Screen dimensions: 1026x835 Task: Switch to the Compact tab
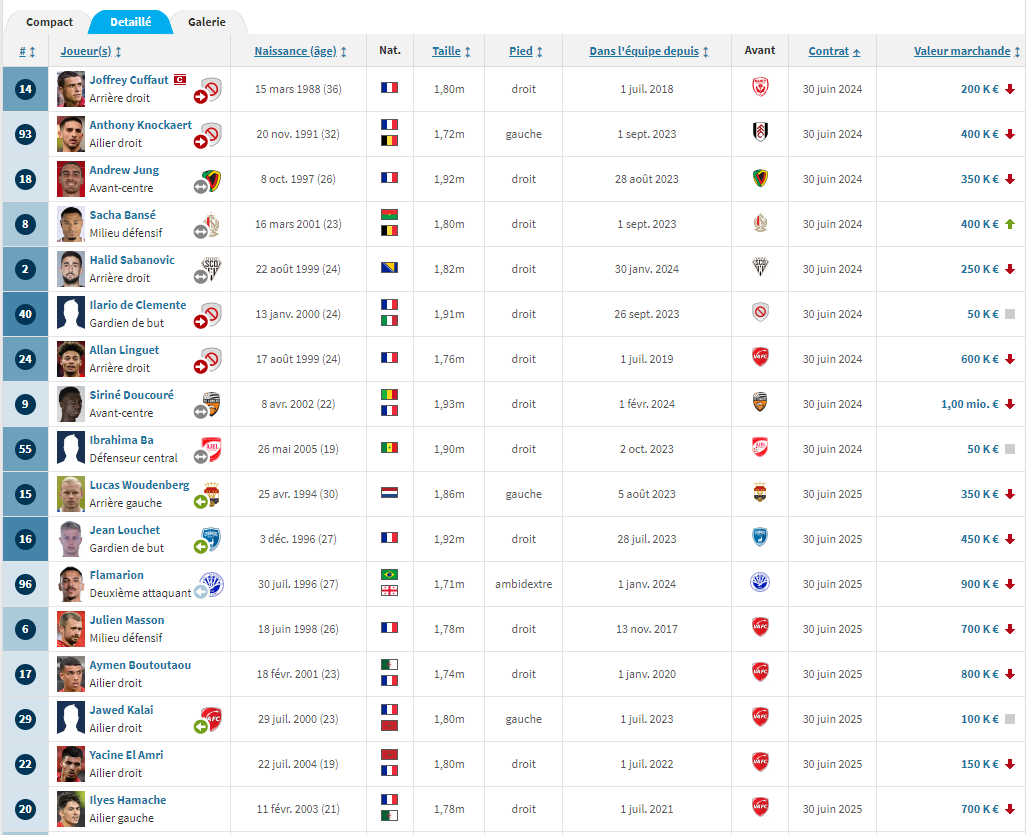[x=49, y=22]
